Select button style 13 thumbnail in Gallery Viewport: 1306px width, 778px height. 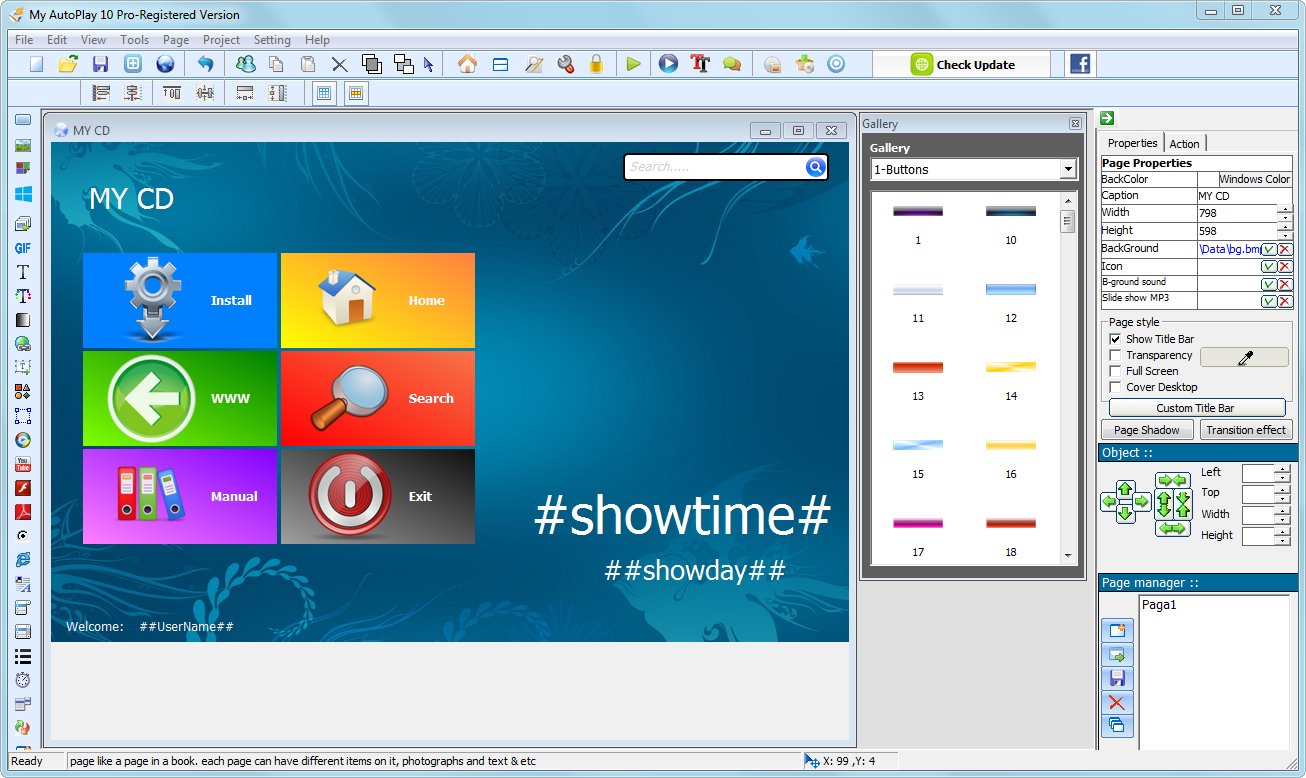click(918, 368)
